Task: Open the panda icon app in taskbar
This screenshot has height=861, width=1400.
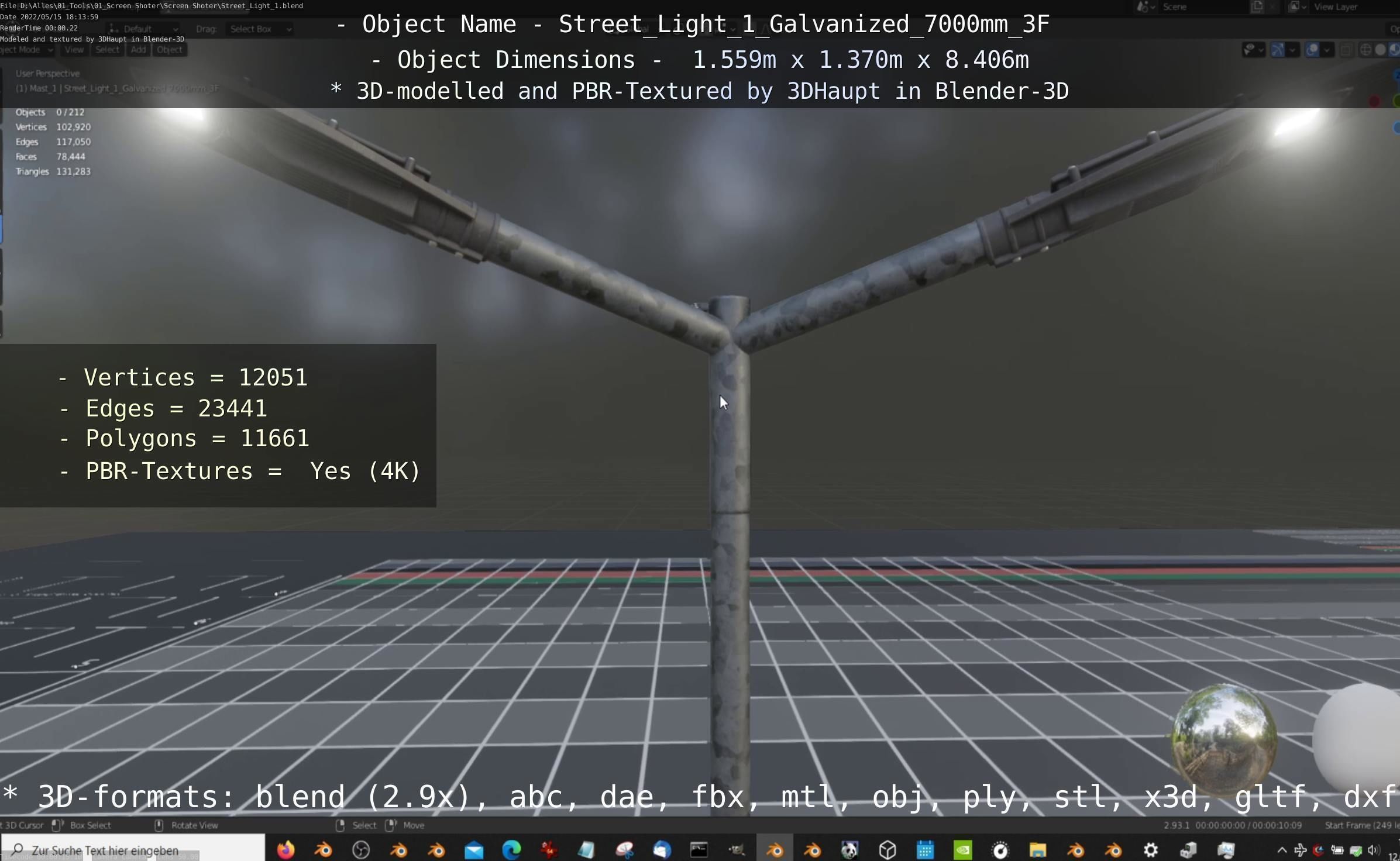Action: (849, 850)
